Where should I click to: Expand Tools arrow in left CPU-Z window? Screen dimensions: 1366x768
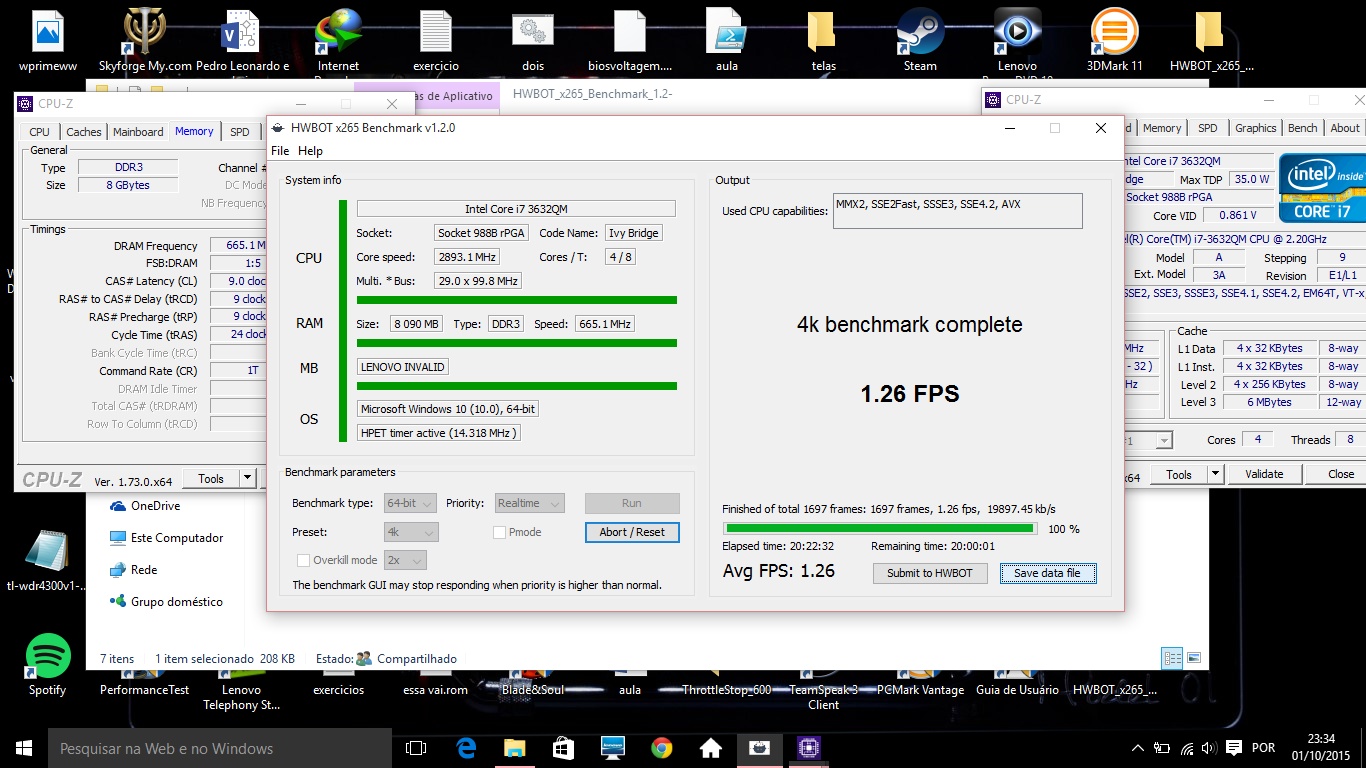pos(248,478)
